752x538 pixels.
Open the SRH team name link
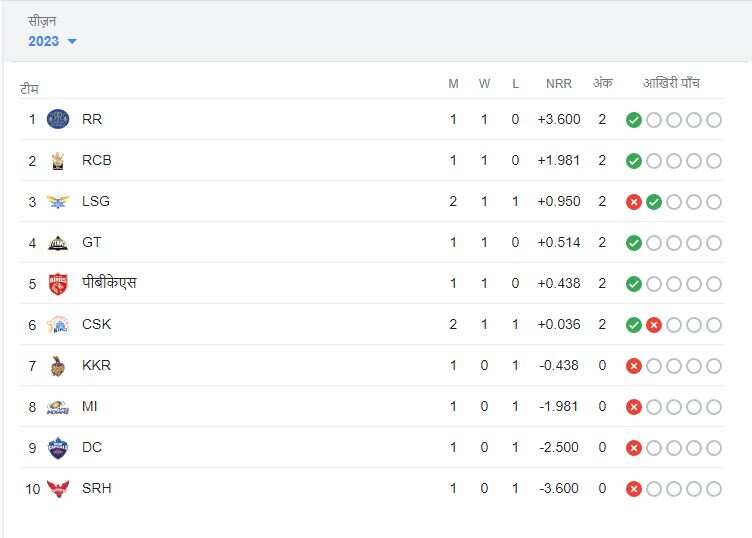click(97, 488)
